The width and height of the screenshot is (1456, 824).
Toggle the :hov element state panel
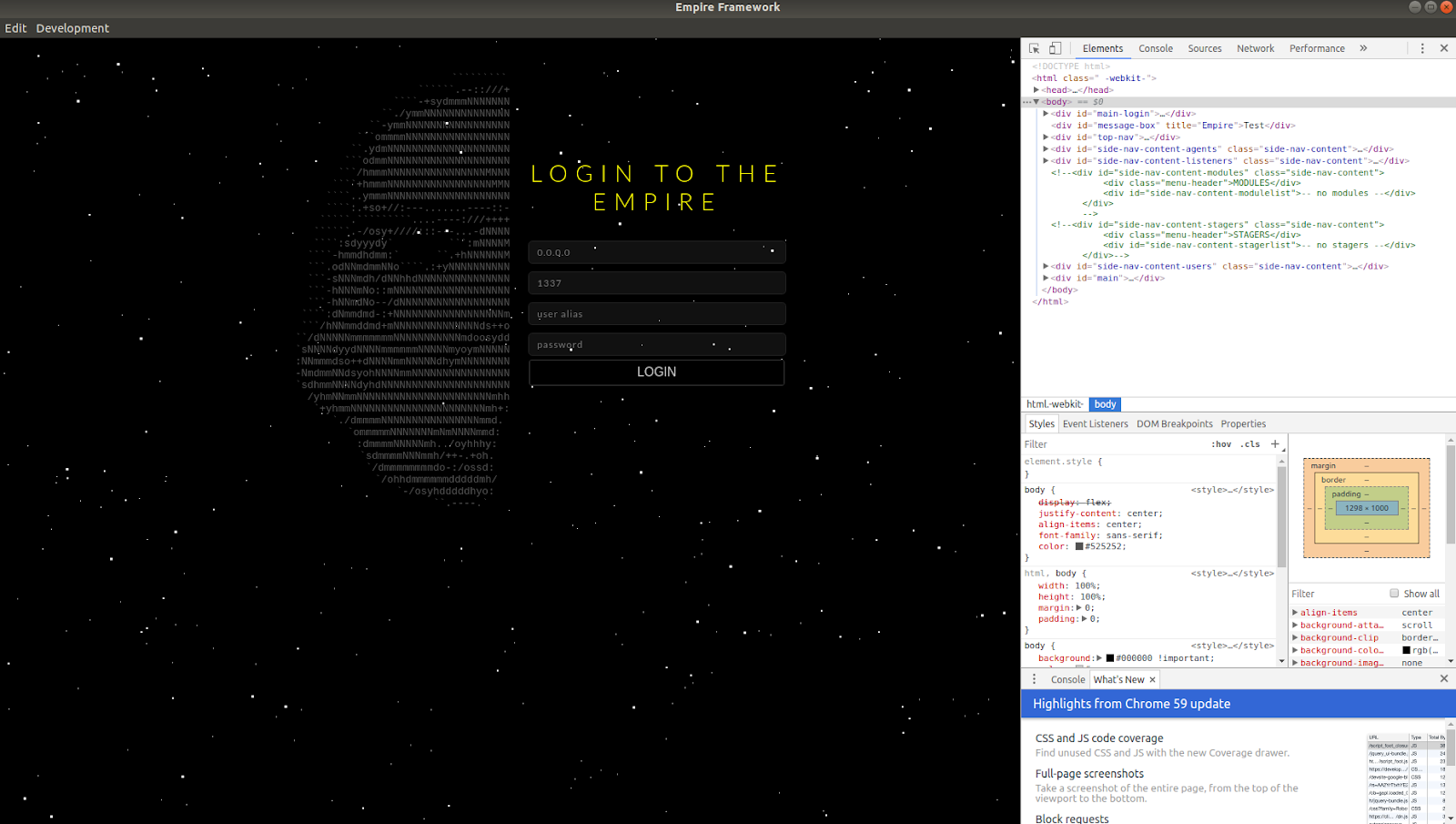(x=1221, y=444)
